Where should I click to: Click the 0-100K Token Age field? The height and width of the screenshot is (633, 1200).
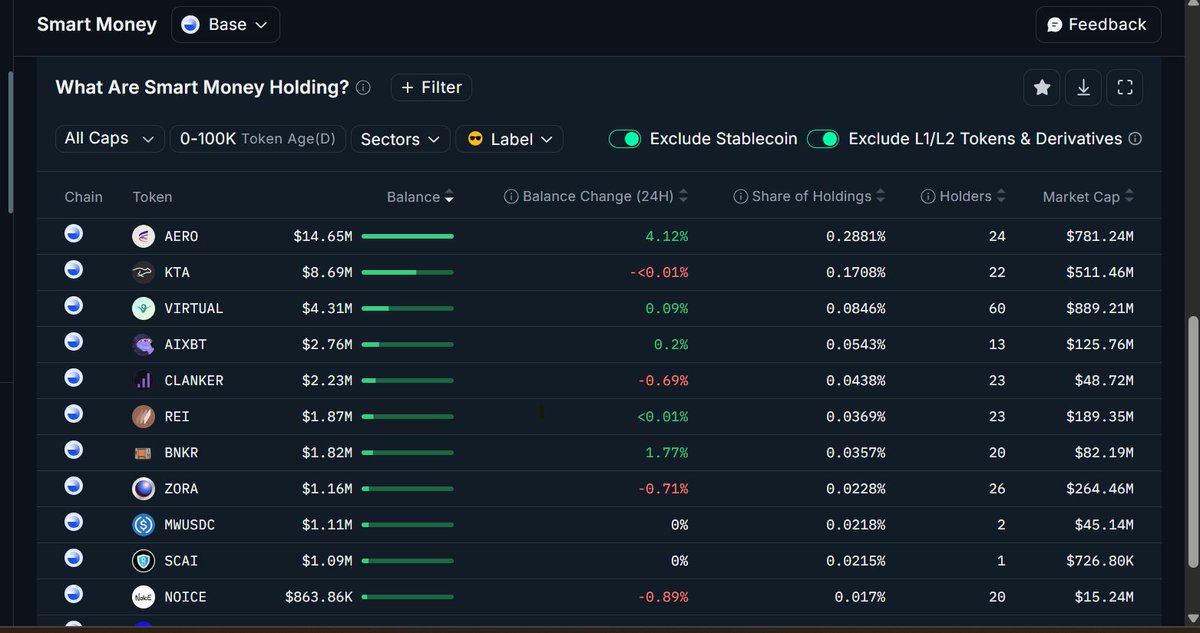pyautogui.click(x=257, y=138)
